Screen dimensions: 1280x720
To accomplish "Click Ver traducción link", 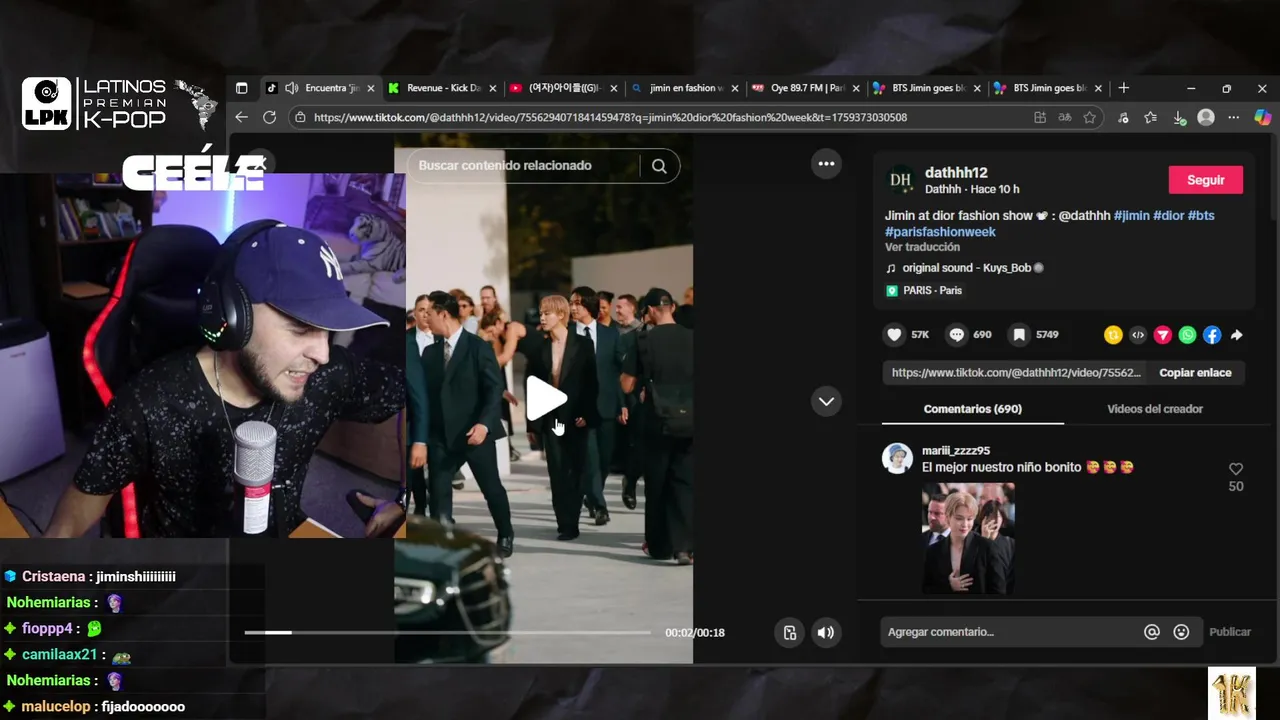I will [922, 247].
